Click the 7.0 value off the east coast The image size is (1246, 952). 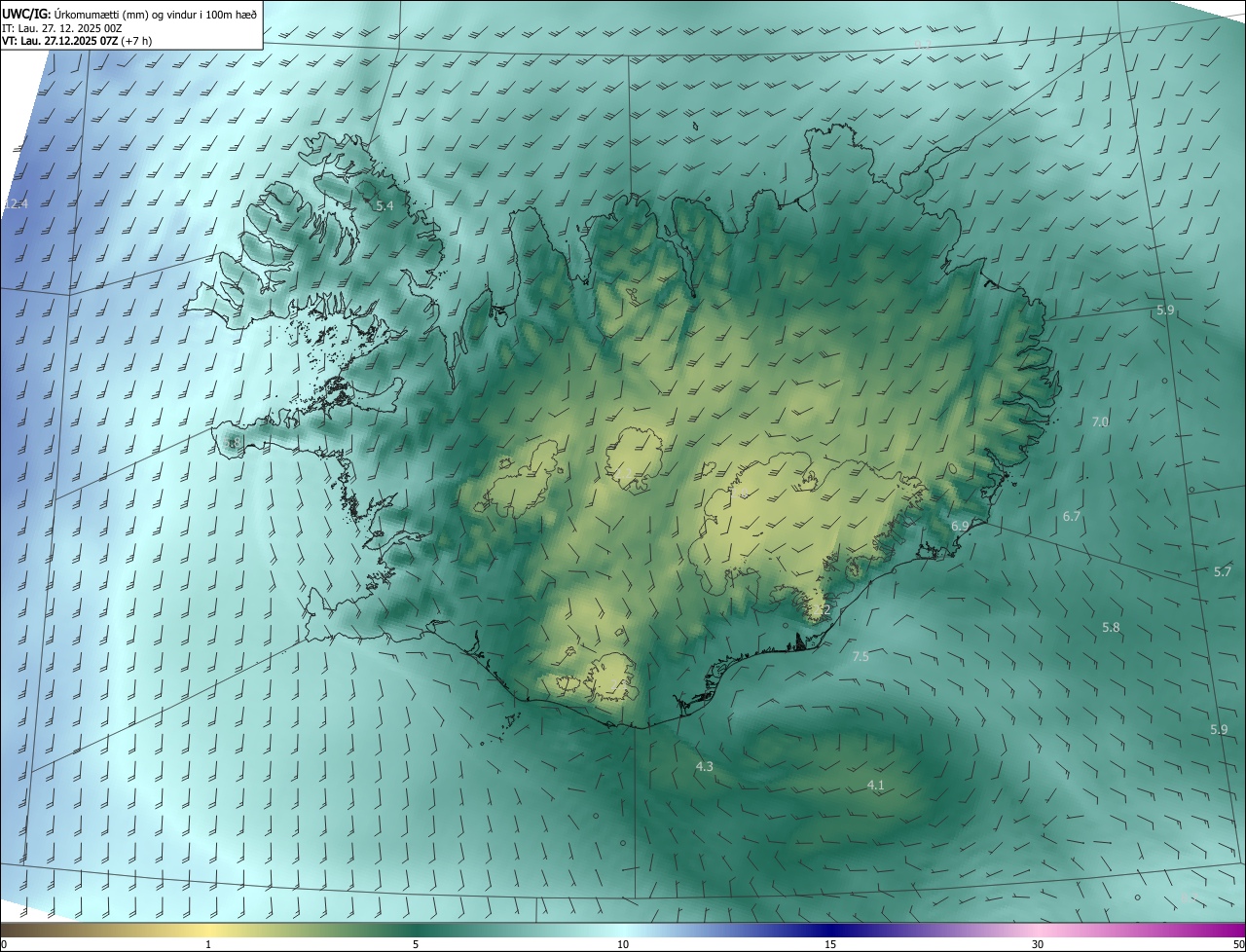pos(1100,421)
